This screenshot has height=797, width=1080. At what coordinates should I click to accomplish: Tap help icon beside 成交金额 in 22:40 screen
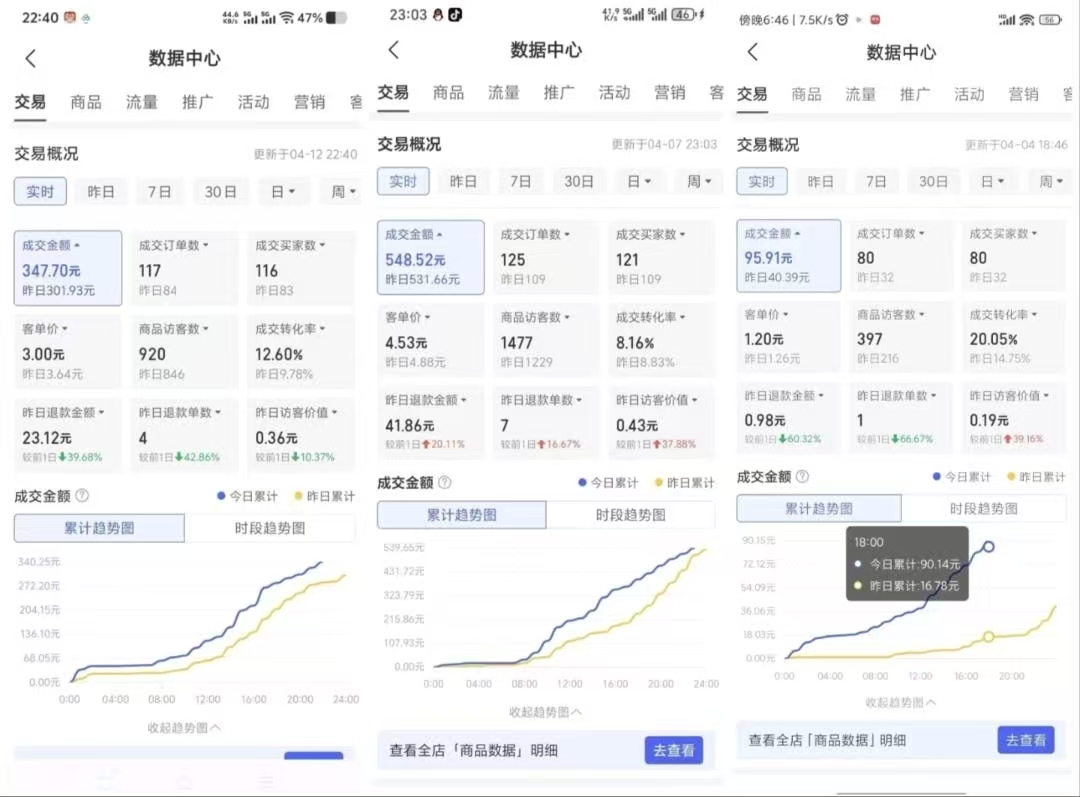point(82,495)
